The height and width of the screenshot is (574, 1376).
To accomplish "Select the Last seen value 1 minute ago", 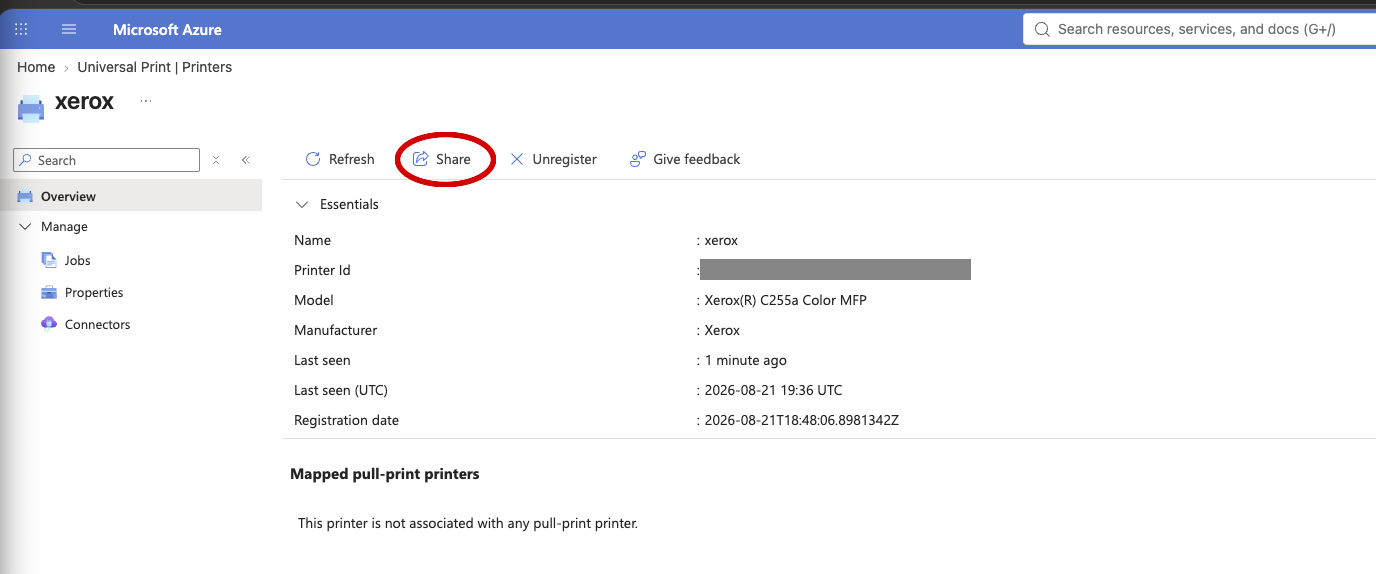I will coord(745,360).
